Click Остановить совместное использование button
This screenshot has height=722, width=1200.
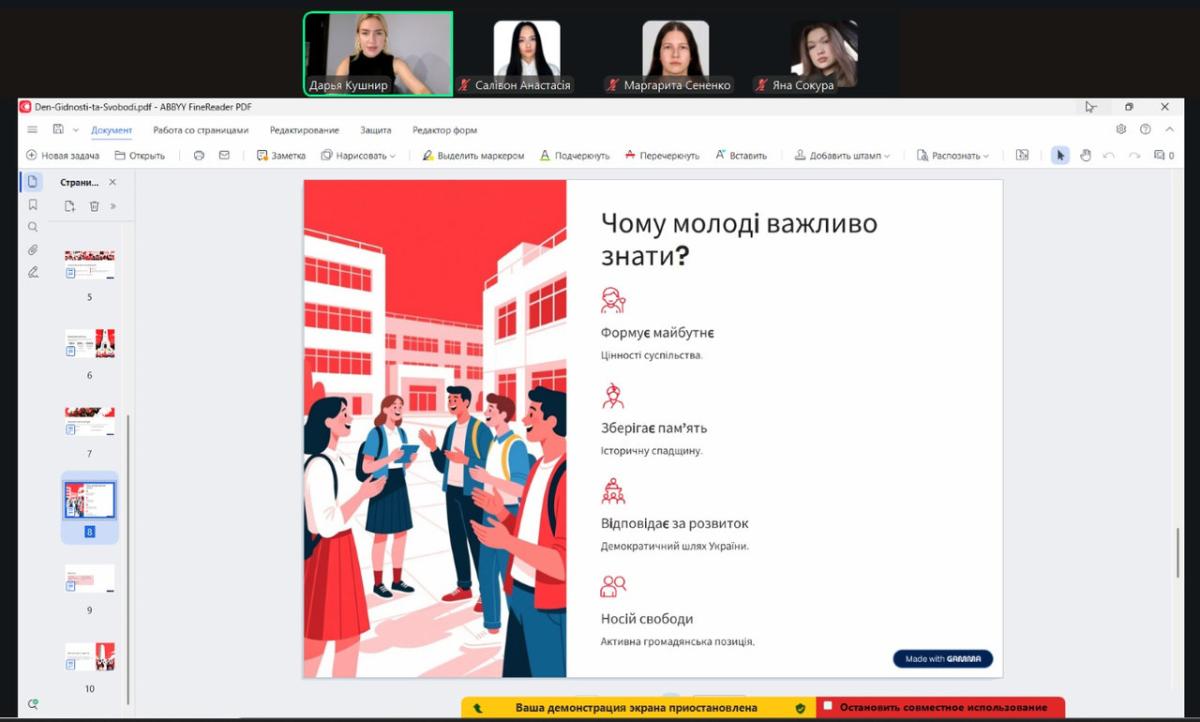click(940, 707)
